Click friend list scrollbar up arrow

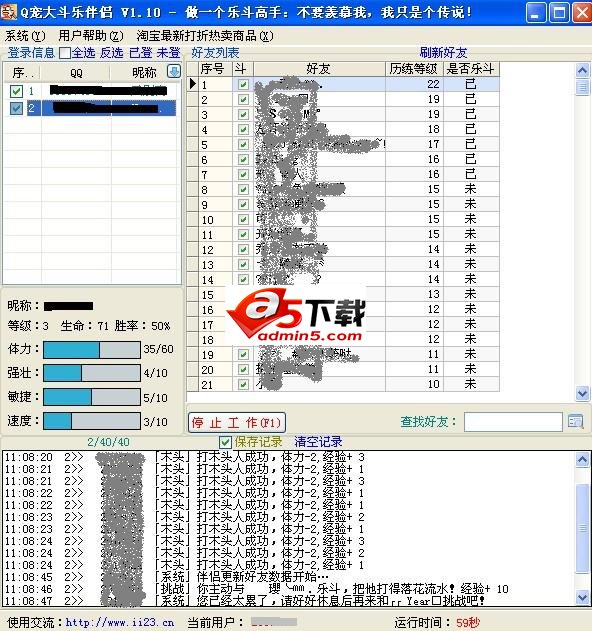pyautogui.click(x=582, y=71)
